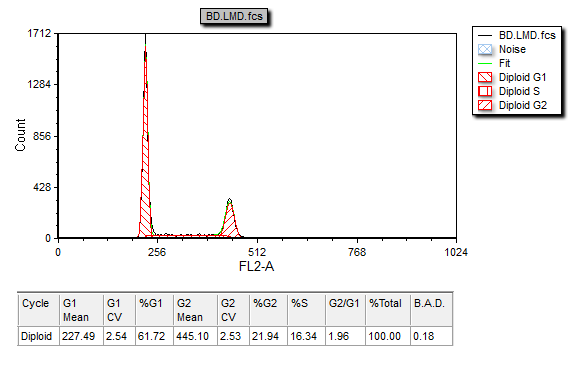Screen dimensions: 579x377
Task: Click the 256 x-axis tick label
Action: pos(157,252)
